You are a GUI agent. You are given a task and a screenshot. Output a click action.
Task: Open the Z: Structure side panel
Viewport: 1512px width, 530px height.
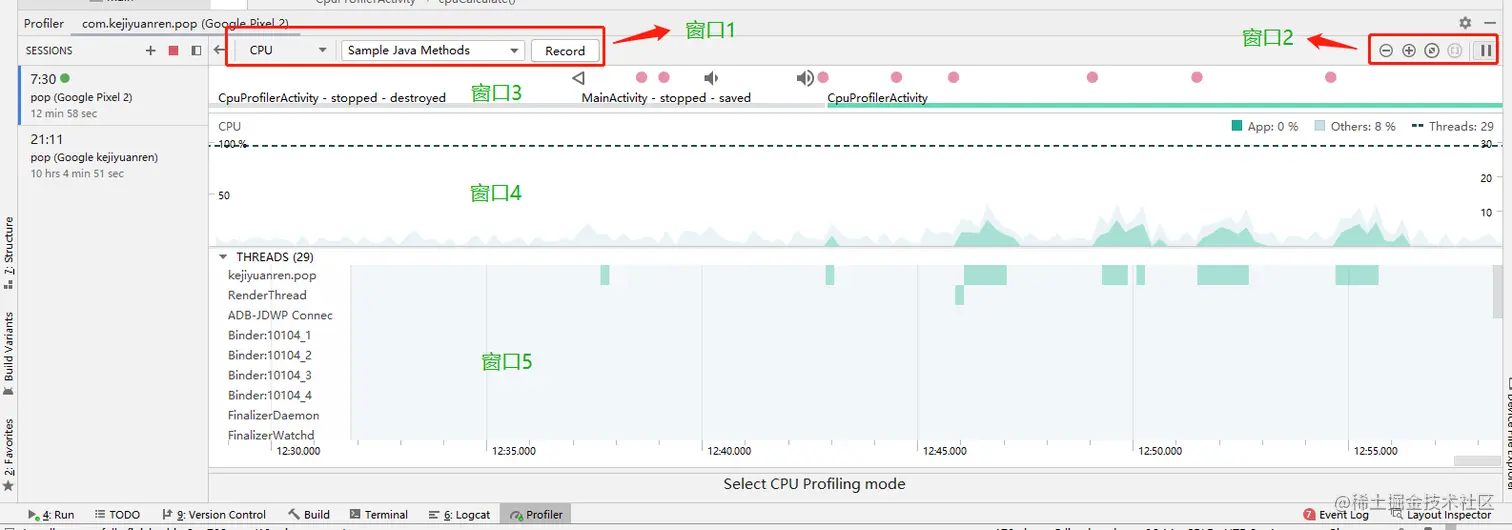tap(9, 253)
